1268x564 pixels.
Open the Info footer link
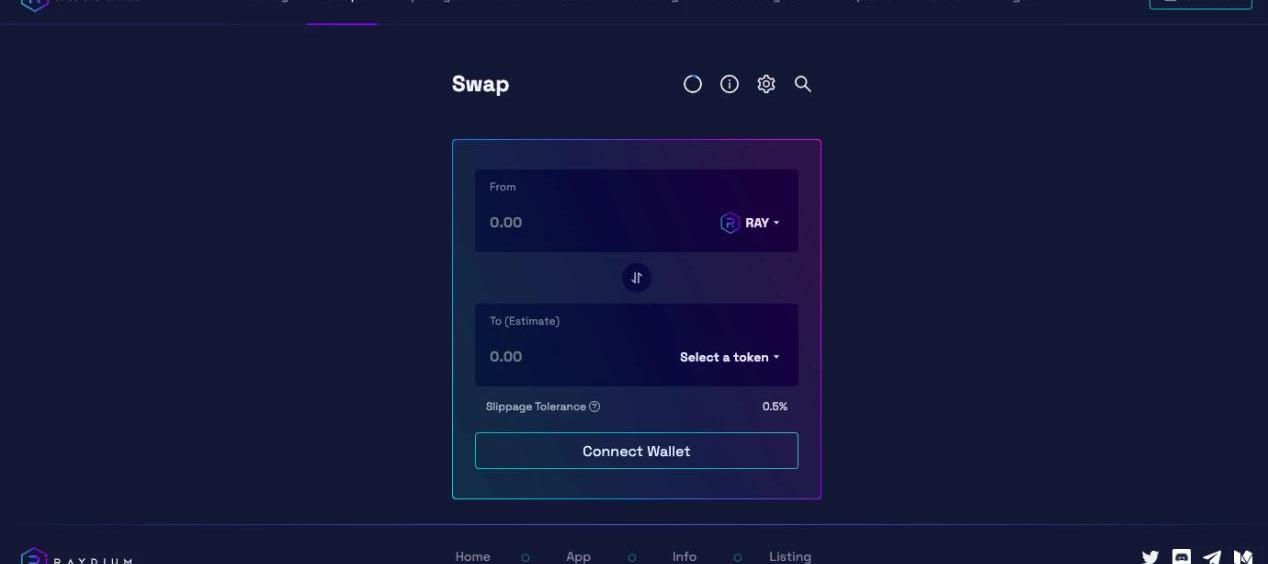point(684,556)
